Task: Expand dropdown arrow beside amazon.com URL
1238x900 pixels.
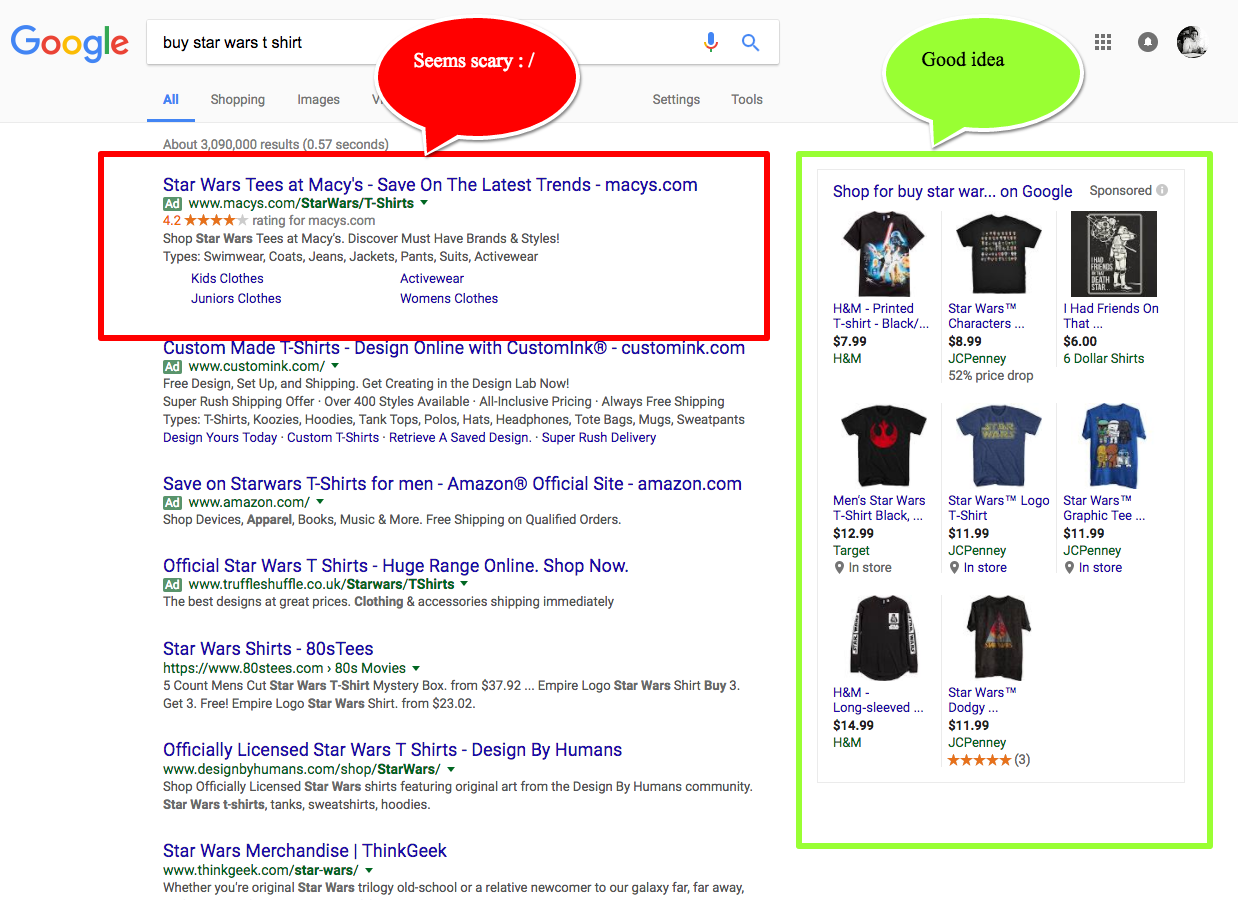Action: click(320, 502)
